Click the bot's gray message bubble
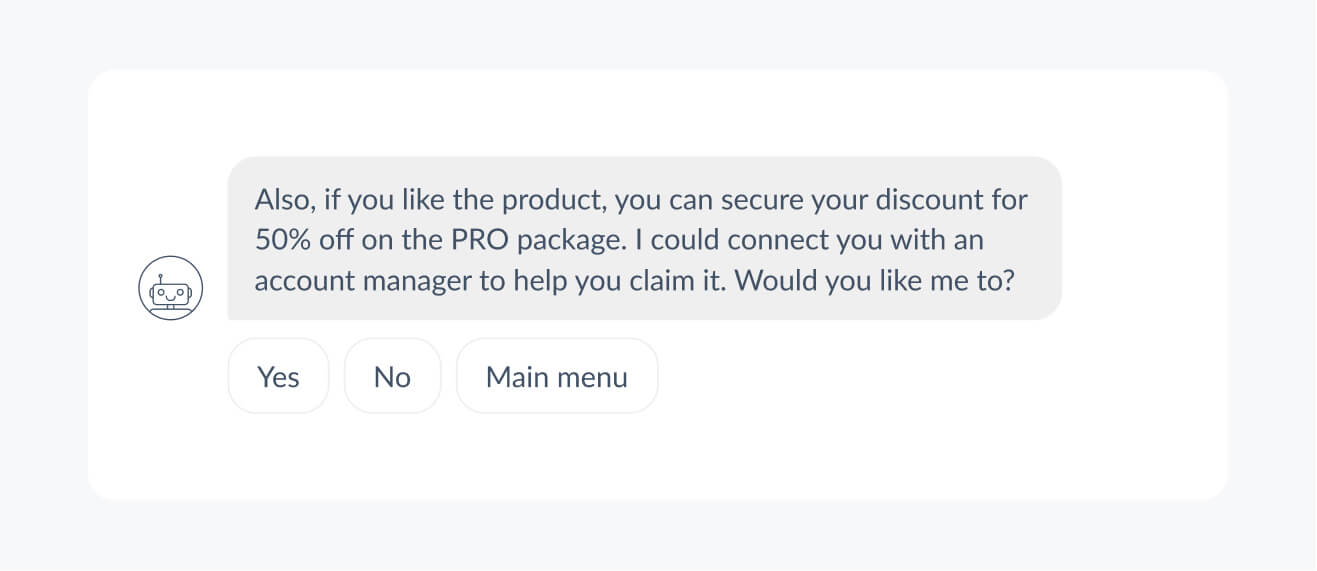Screen dimensions: 1317x571 (644, 238)
